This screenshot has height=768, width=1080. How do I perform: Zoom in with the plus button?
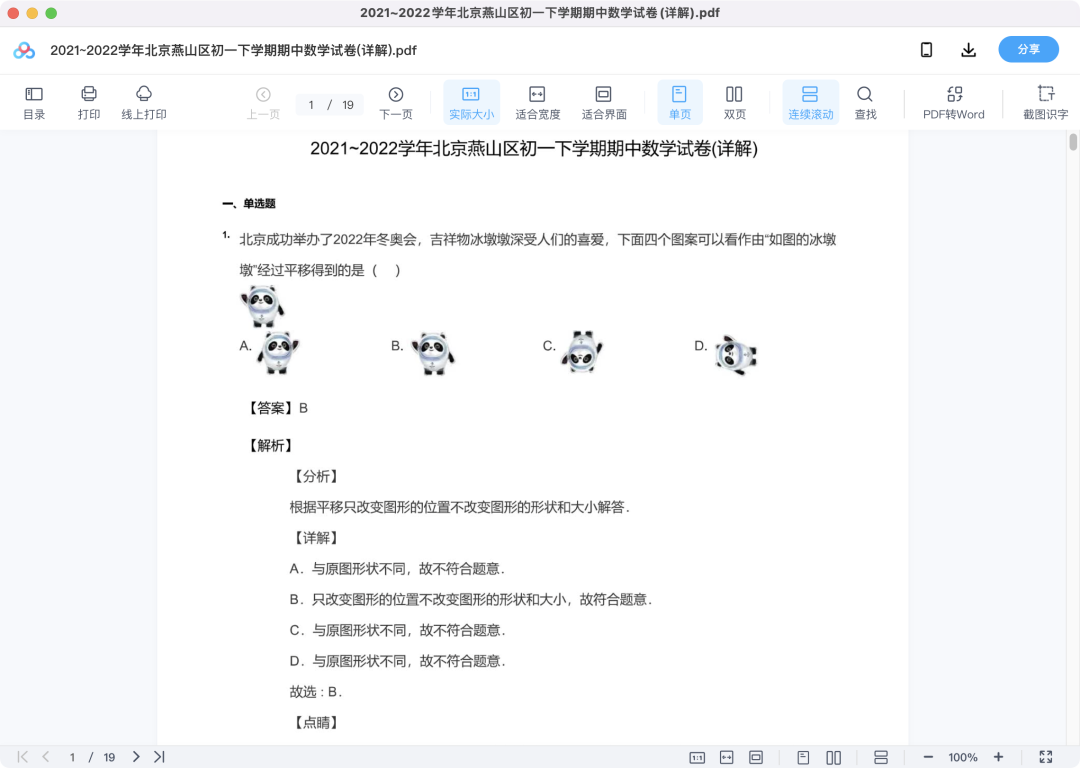[x=998, y=757]
